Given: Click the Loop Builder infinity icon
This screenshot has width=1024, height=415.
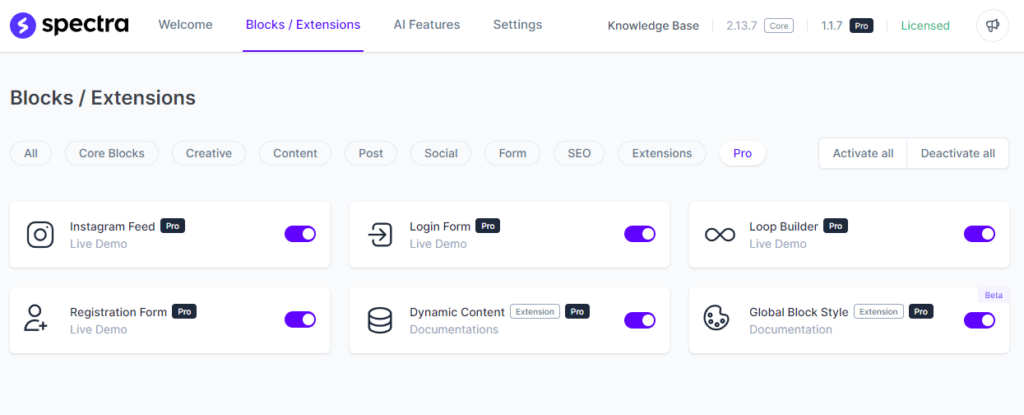Looking at the screenshot, I should click(719, 234).
